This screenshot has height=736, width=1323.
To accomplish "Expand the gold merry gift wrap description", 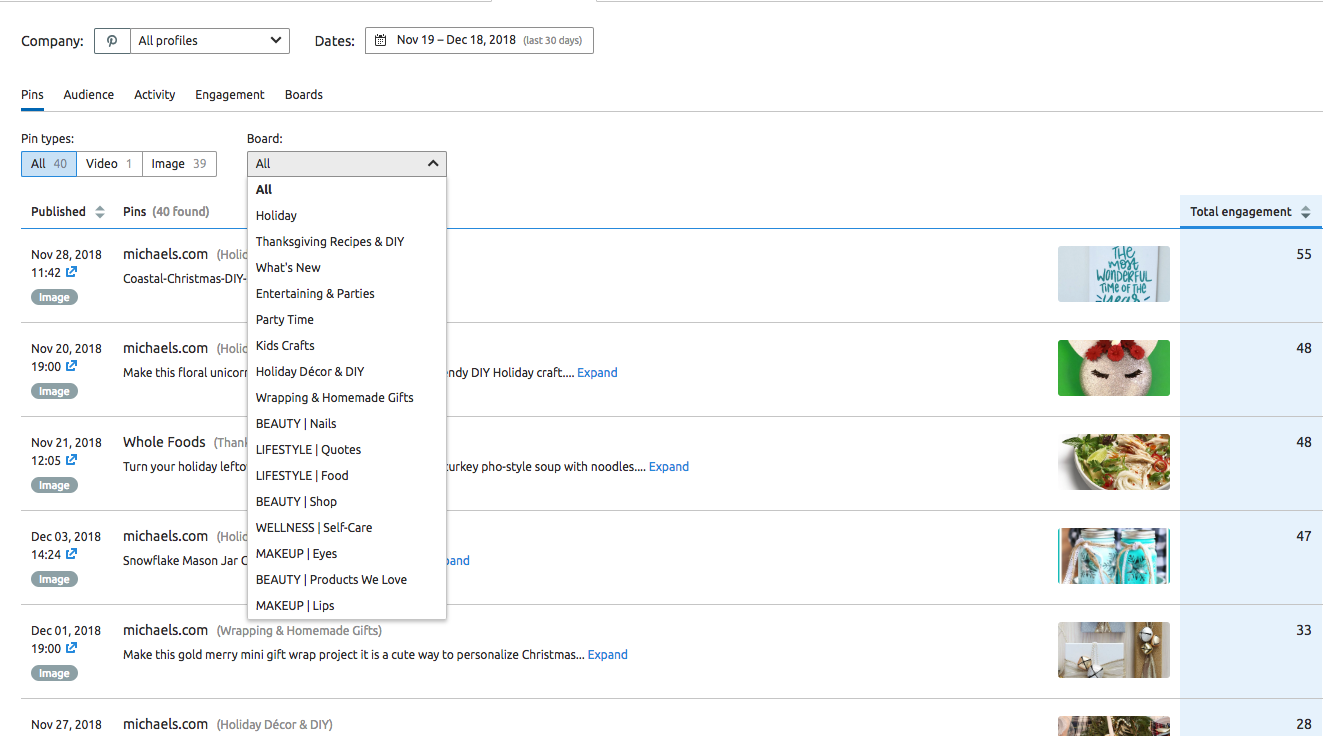I will coord(608,655).
